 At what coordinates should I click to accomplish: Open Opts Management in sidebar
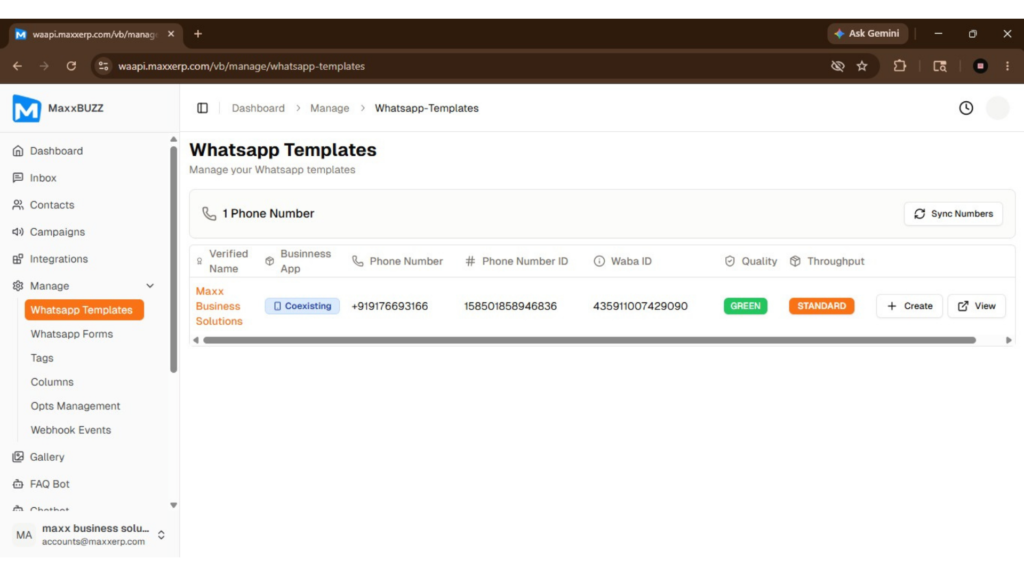click(75, 406)
